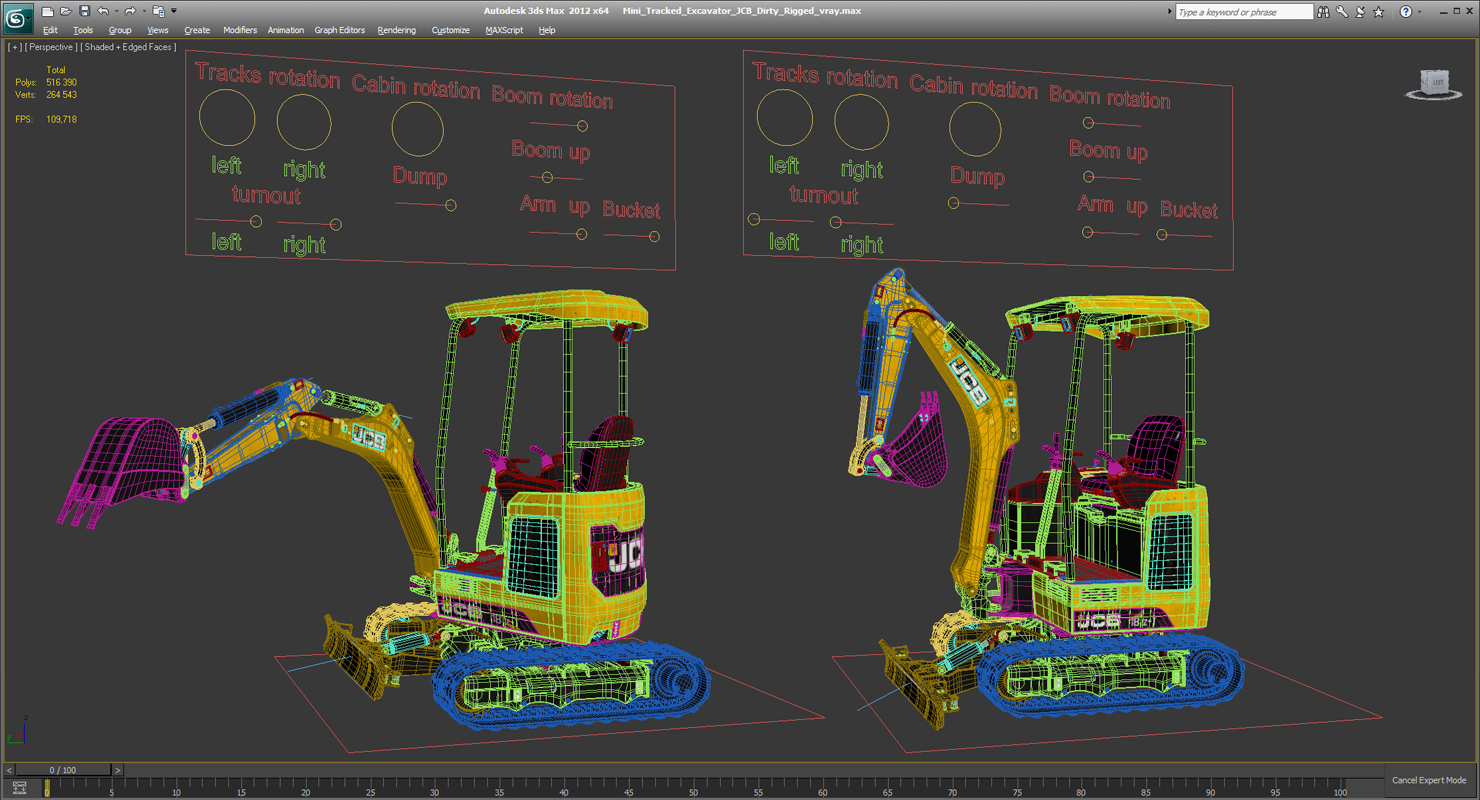Expand the InfoCenter search arrow

pyautogui.click(x=1169, y=12)
